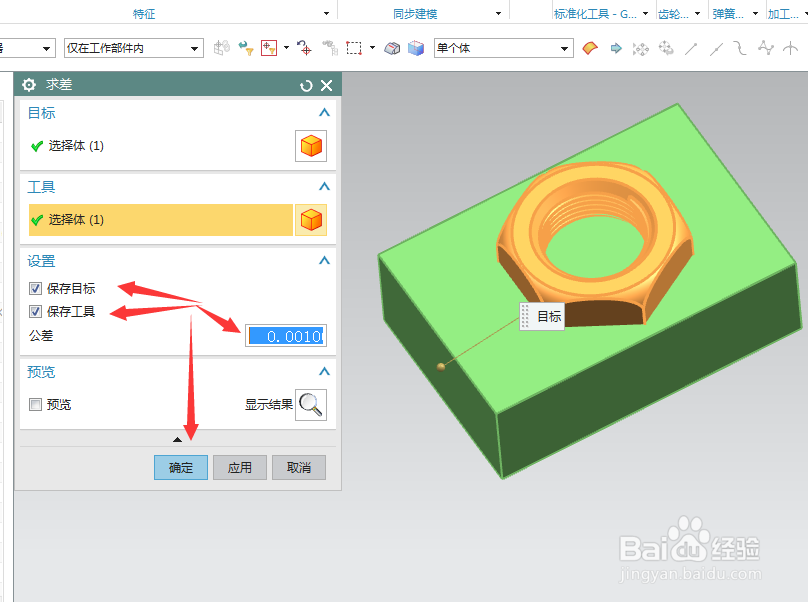
Task: Click the small black triangle to collapse dialog options
Action: (177, 440)
